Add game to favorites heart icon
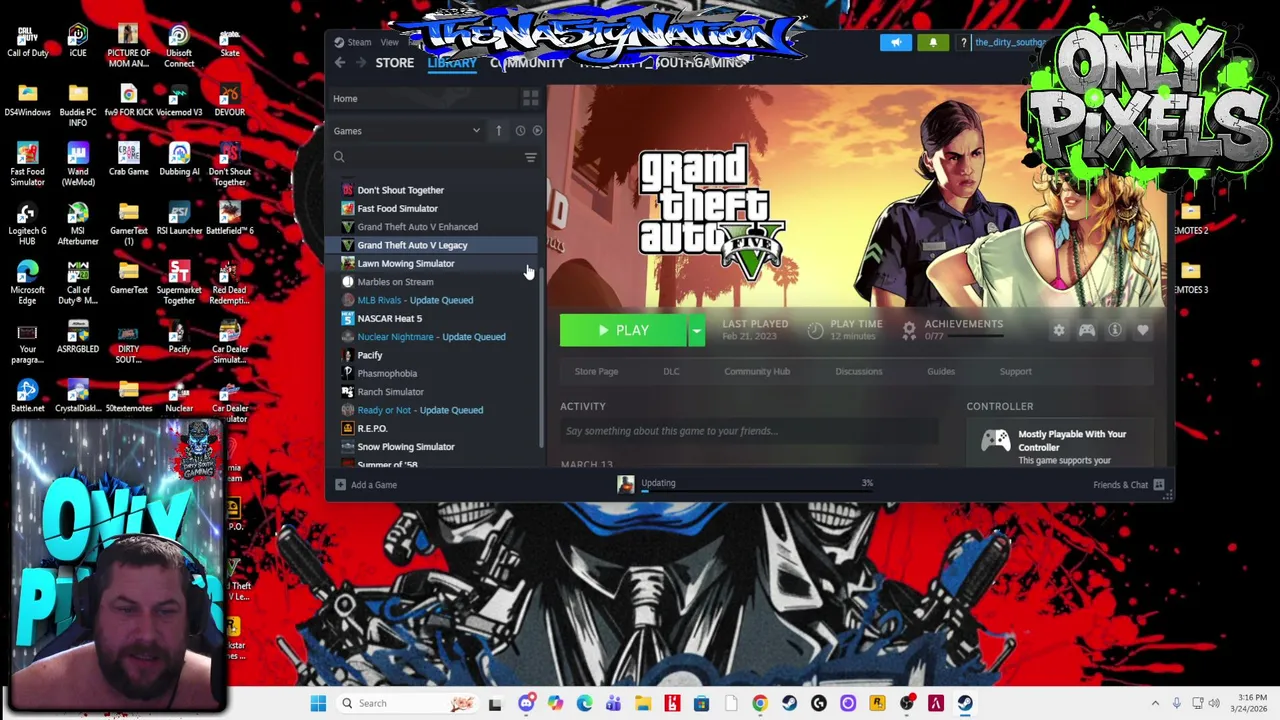Image resolution: width=1280 pixels, height=720 pixels. 1143,330
